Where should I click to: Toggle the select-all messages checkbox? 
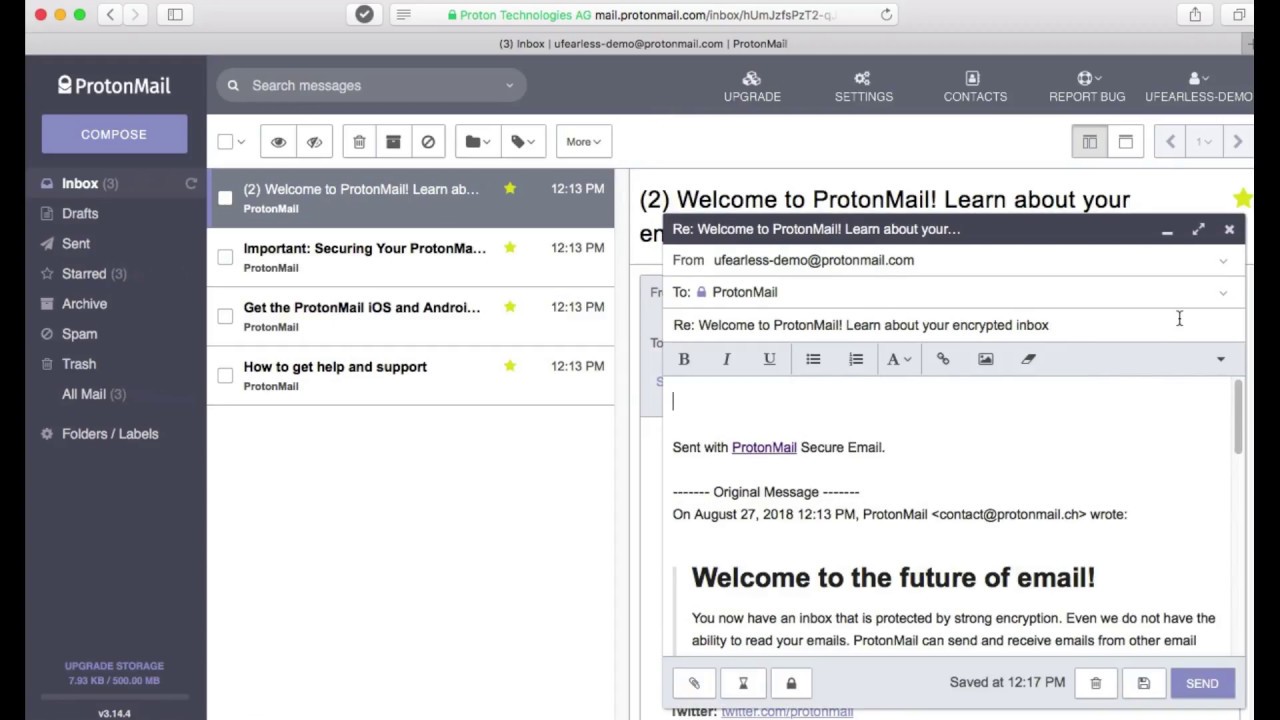tap(225, 142)
